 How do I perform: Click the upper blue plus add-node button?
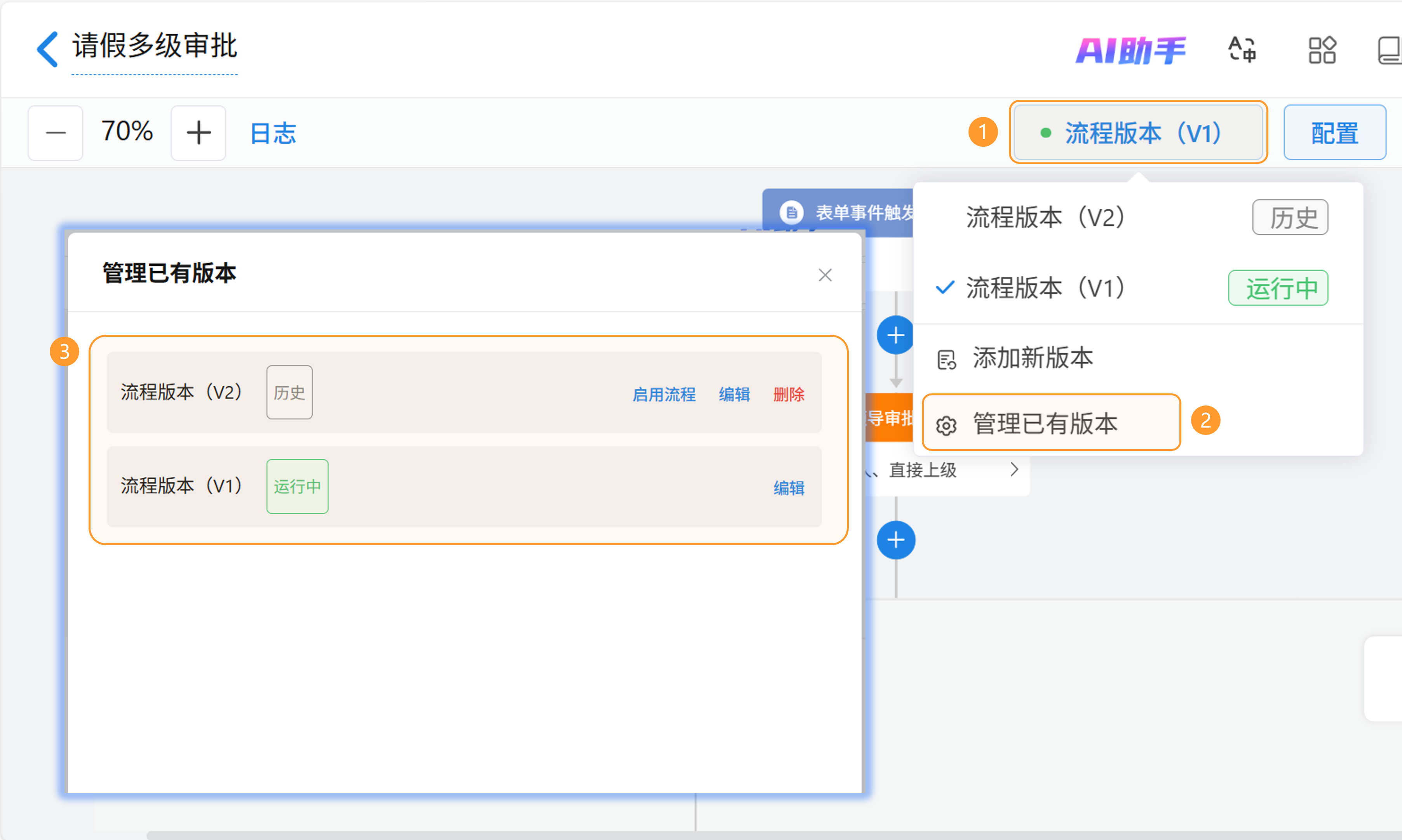[x=895, y=335]
